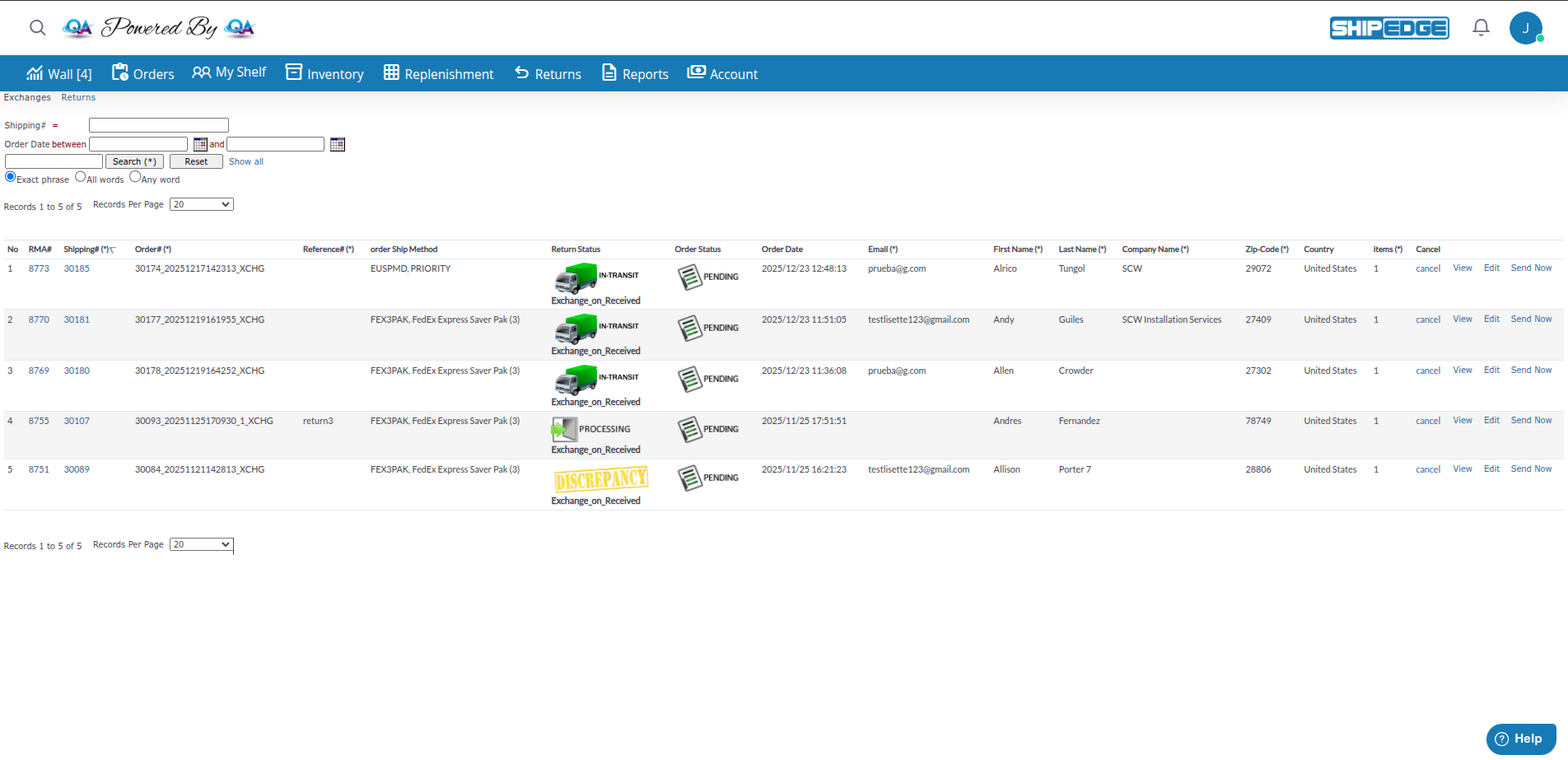The width and height of the screenshot is (1568, 760).
Task: Open the Inventory menu
Action: coord(324,74)
